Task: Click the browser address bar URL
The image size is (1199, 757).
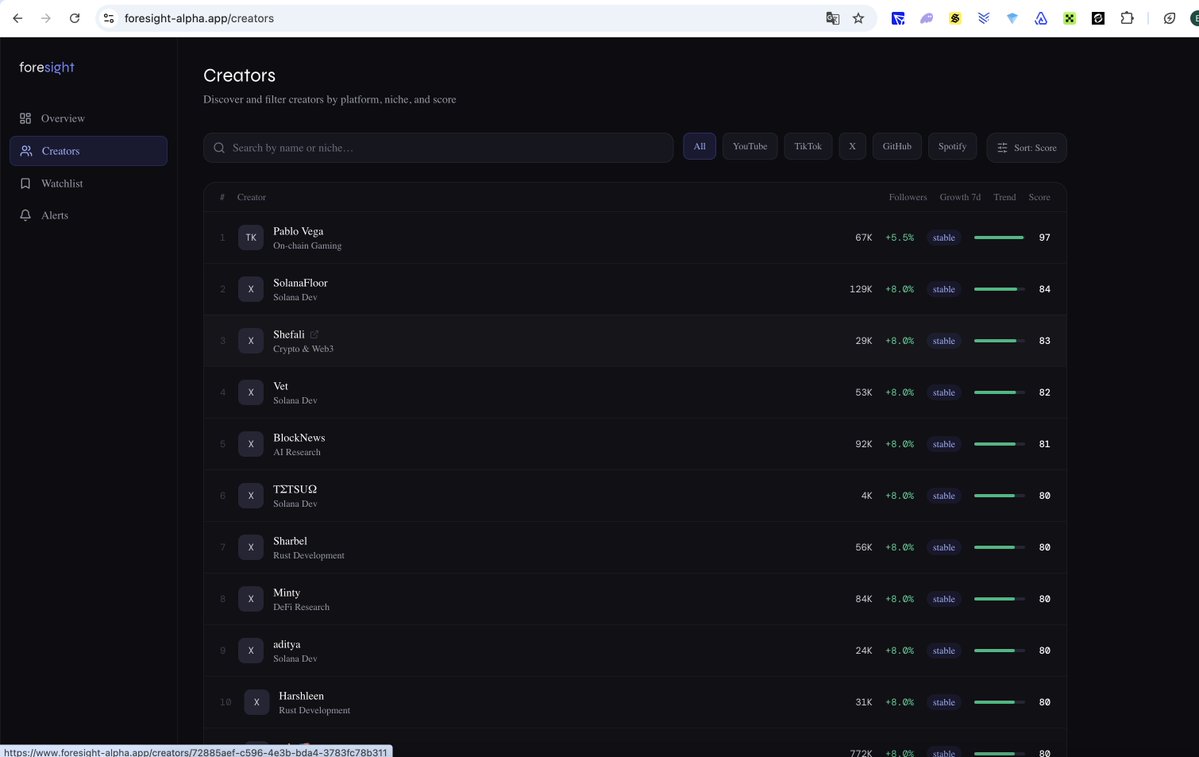Action: [x=199, y=18]
